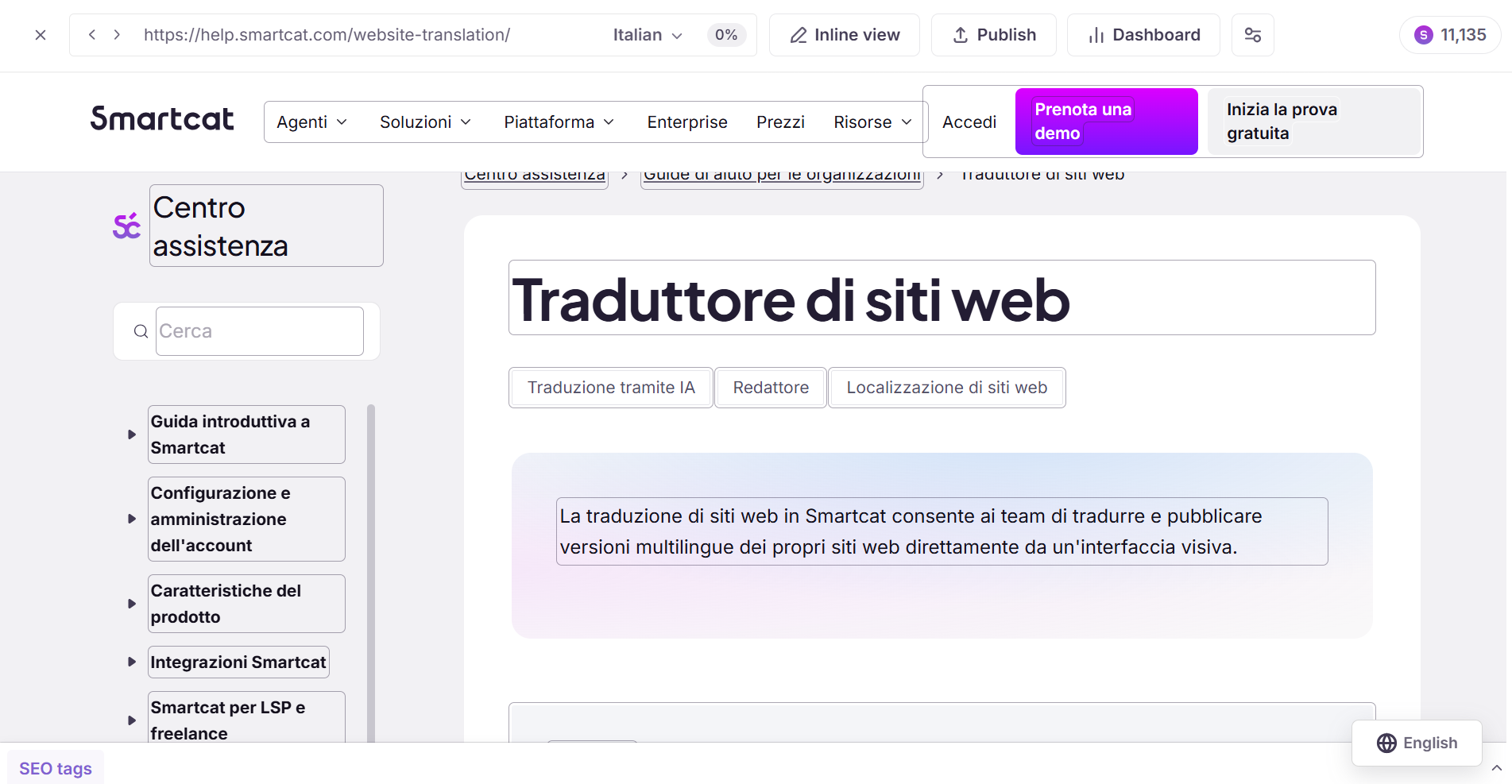Click Prenota una demo button
This screenshot has width=1512, height=784.
(x=1107, y=122)
